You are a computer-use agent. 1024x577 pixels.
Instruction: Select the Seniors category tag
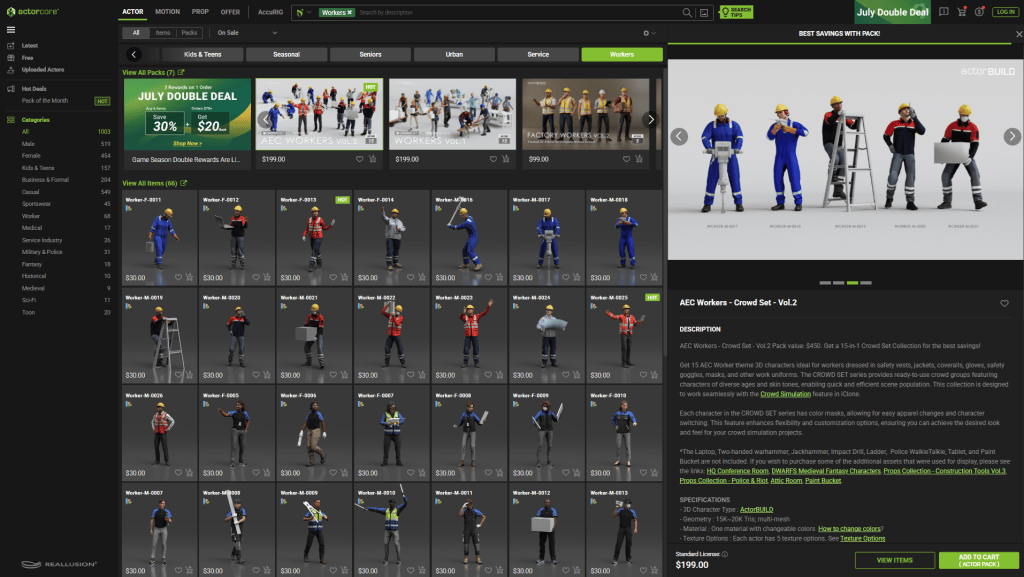(x=370, y=55)
